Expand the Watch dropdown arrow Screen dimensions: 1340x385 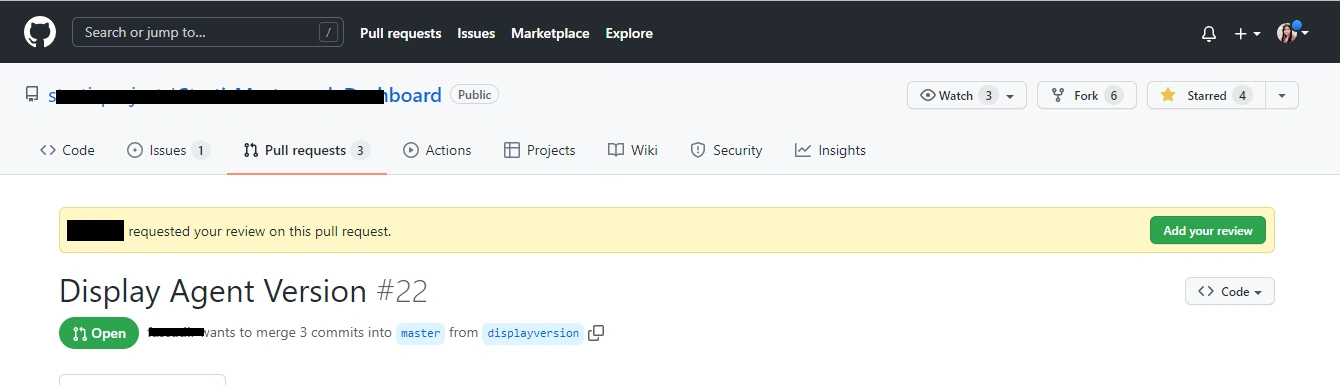pos(1010,96)
